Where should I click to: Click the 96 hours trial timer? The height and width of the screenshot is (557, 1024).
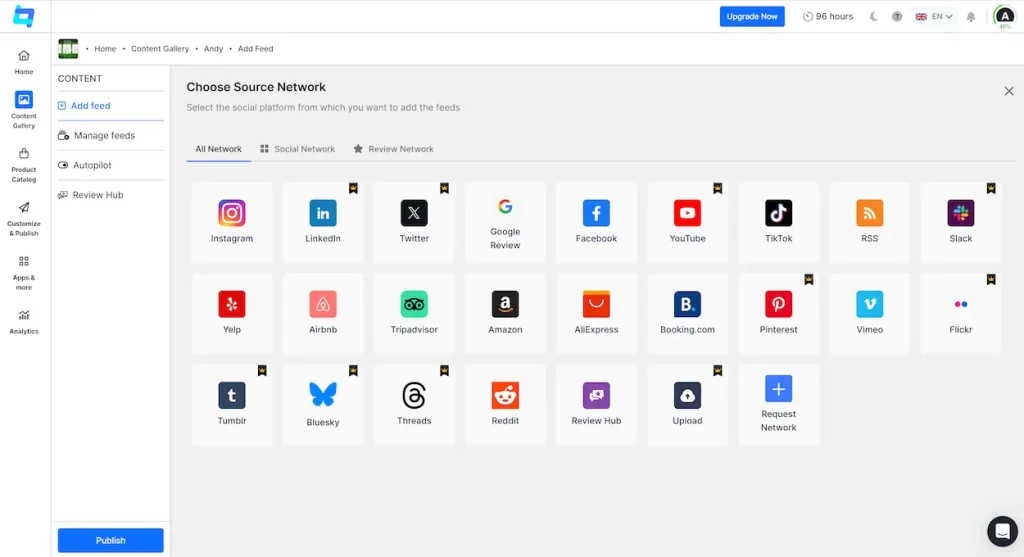(x=827, y=16)
